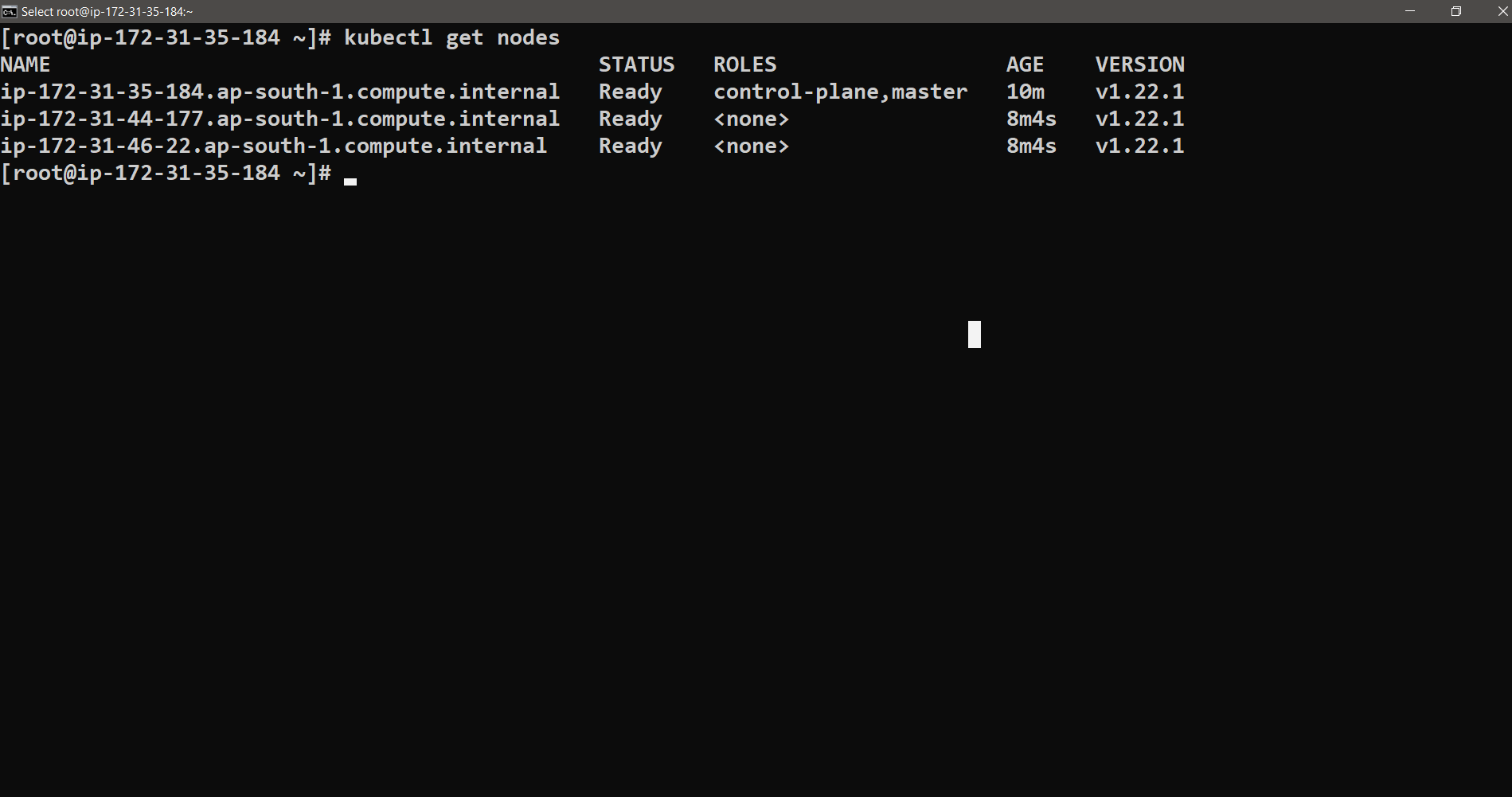Viewport: 1512px width, 797px height.
Task: Click the 'kubectl get nodes' command text
Action: [x=451, y=38]
